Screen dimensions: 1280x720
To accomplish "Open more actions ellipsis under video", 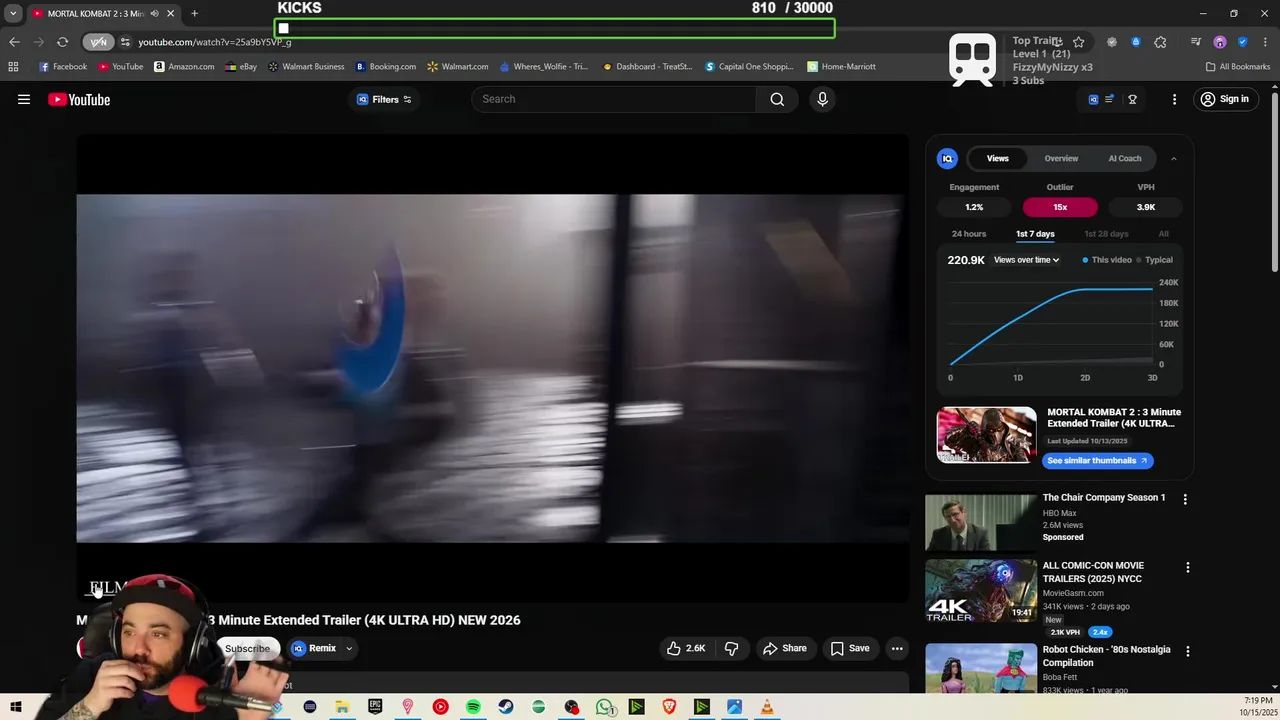I will [x=897, y=648].
